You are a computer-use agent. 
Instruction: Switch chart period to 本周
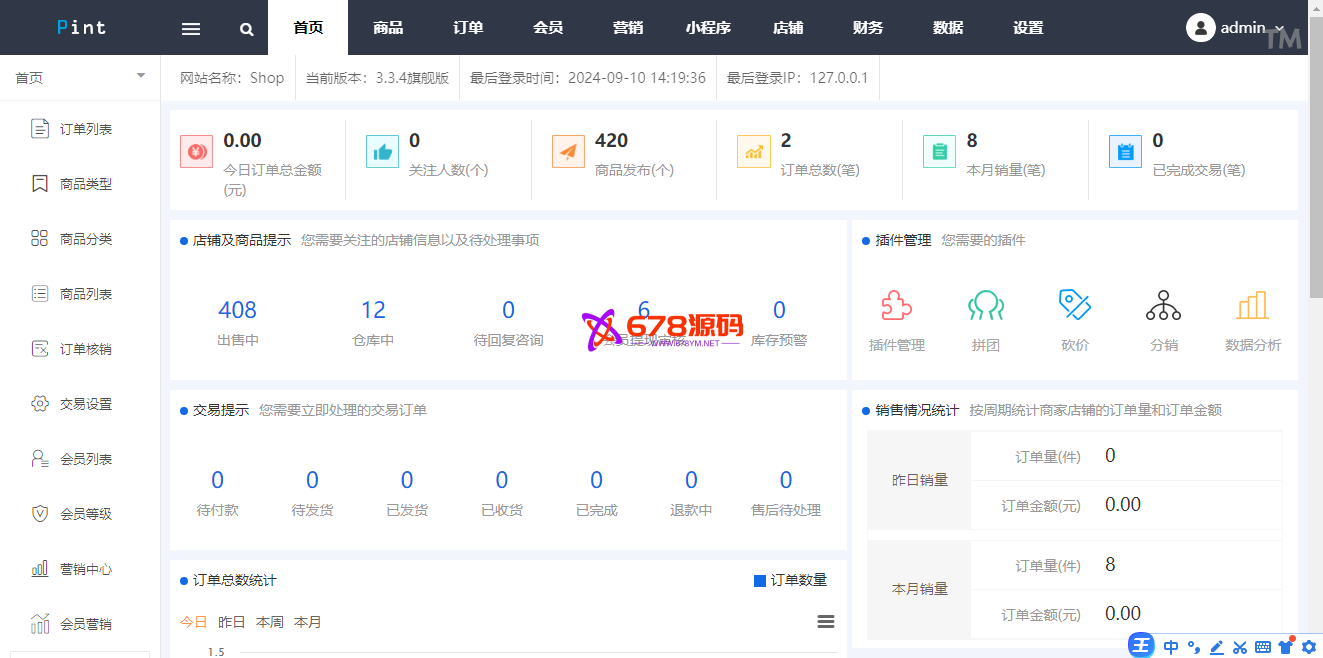[270, 622]
